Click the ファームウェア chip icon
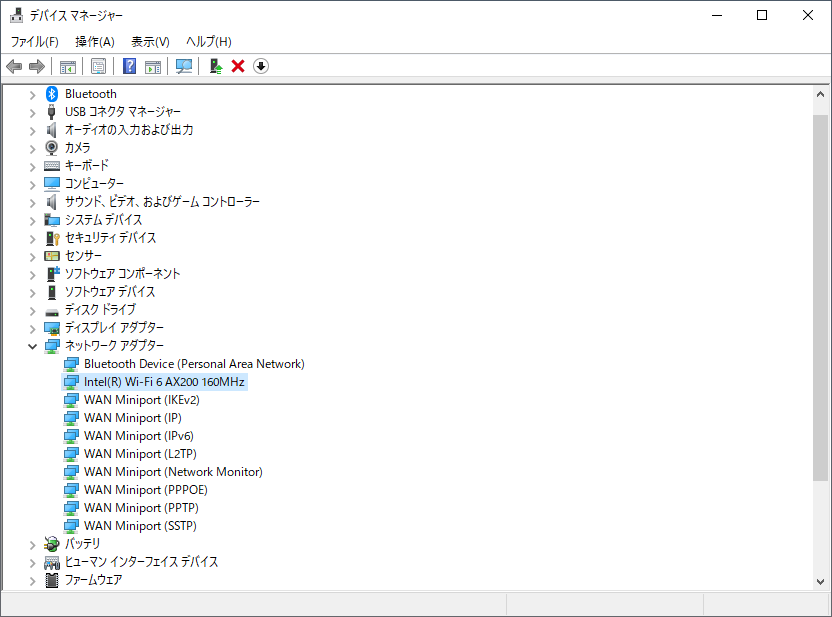Image resolution: width=832 pixels, height=617 pixels. (x=51, y=580)
